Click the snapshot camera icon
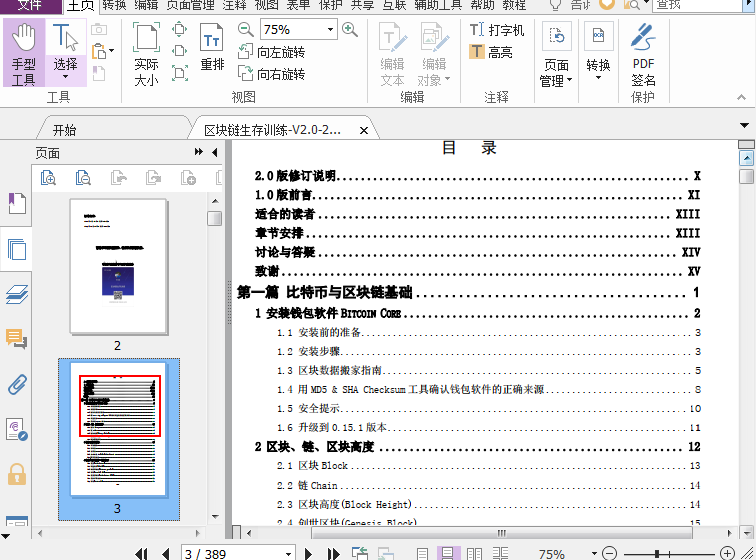The image size is (756, 560). [99, 29]
